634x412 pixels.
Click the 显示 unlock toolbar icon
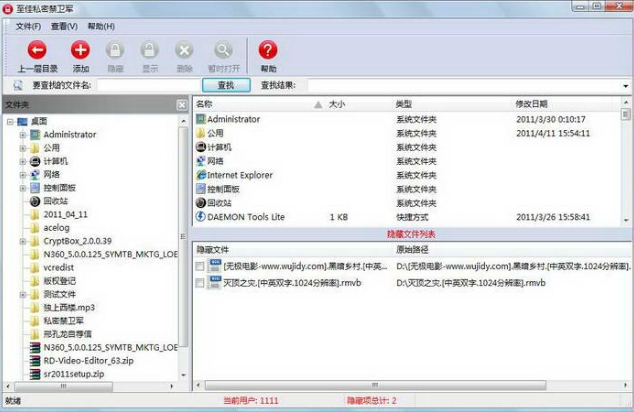coord(149,51)
